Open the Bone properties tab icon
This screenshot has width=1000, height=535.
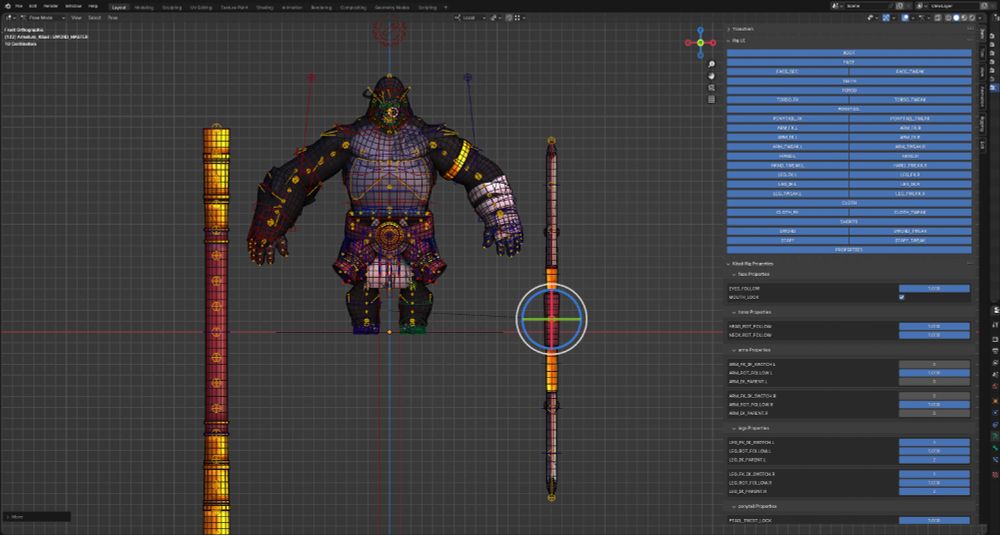(x=995, y=448)
